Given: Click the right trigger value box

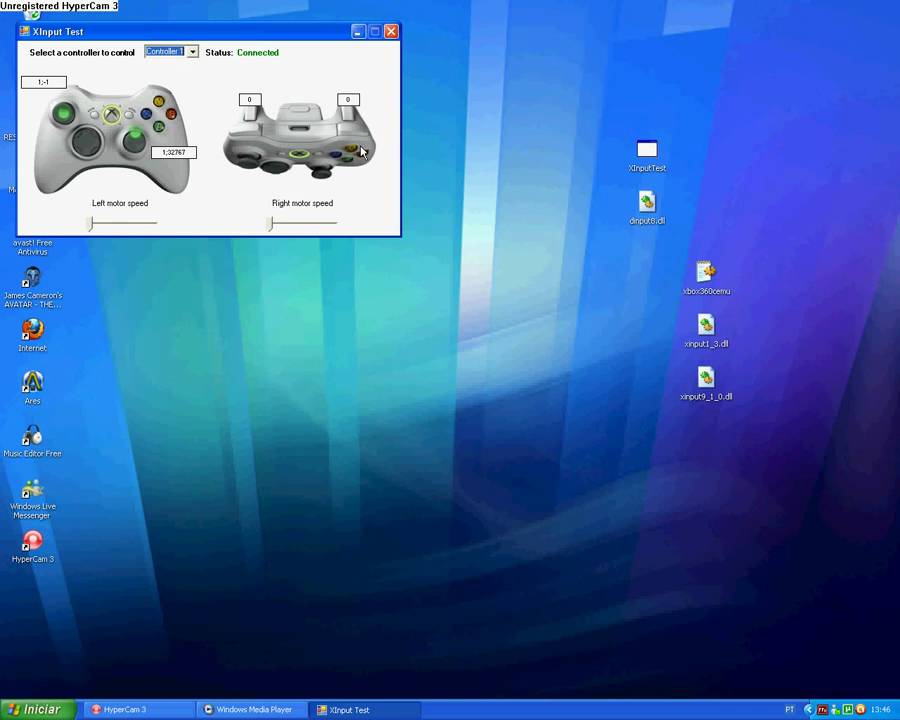Looking at the screenshot, I should pos(348,99).
